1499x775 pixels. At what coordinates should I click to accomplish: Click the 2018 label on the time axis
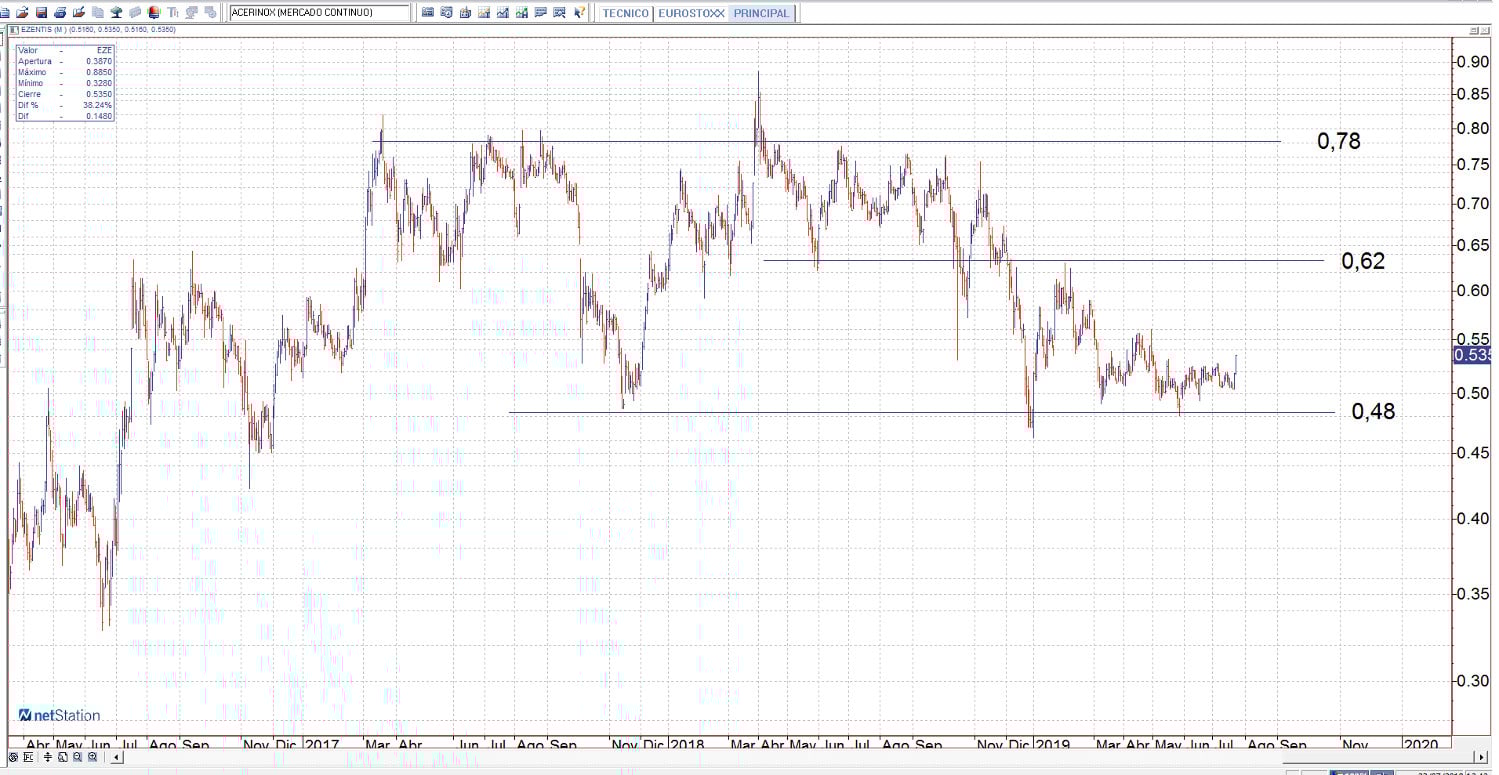click(x=687, y=745)
